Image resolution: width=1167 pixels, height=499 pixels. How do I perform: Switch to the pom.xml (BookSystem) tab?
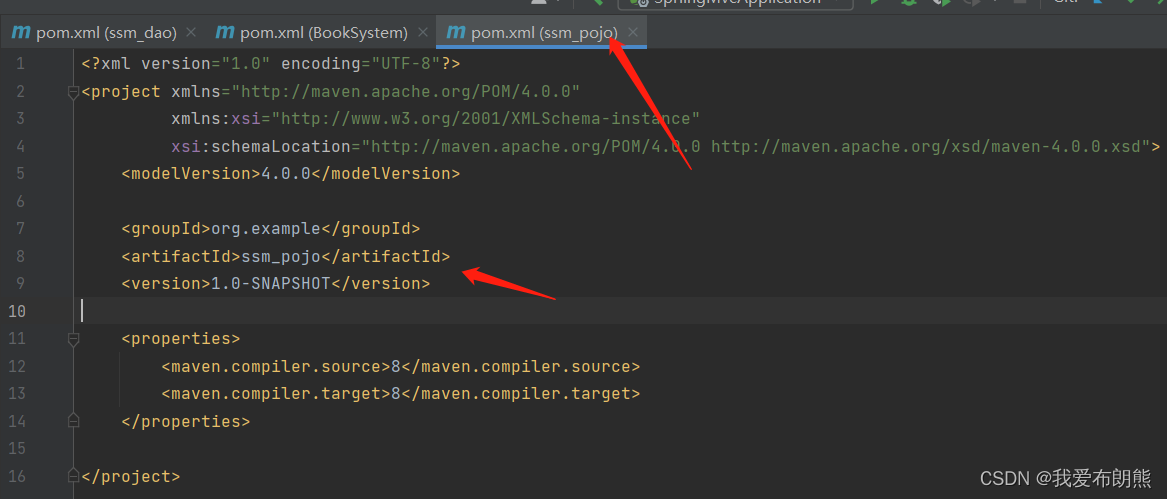[323, 33]
